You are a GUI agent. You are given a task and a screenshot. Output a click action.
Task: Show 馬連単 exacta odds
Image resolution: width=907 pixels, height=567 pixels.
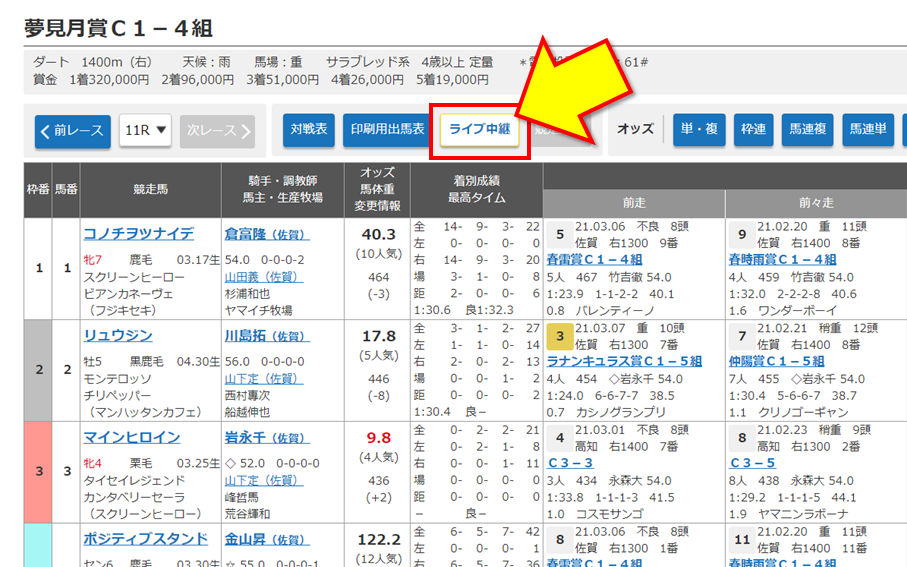coord(866,129)
